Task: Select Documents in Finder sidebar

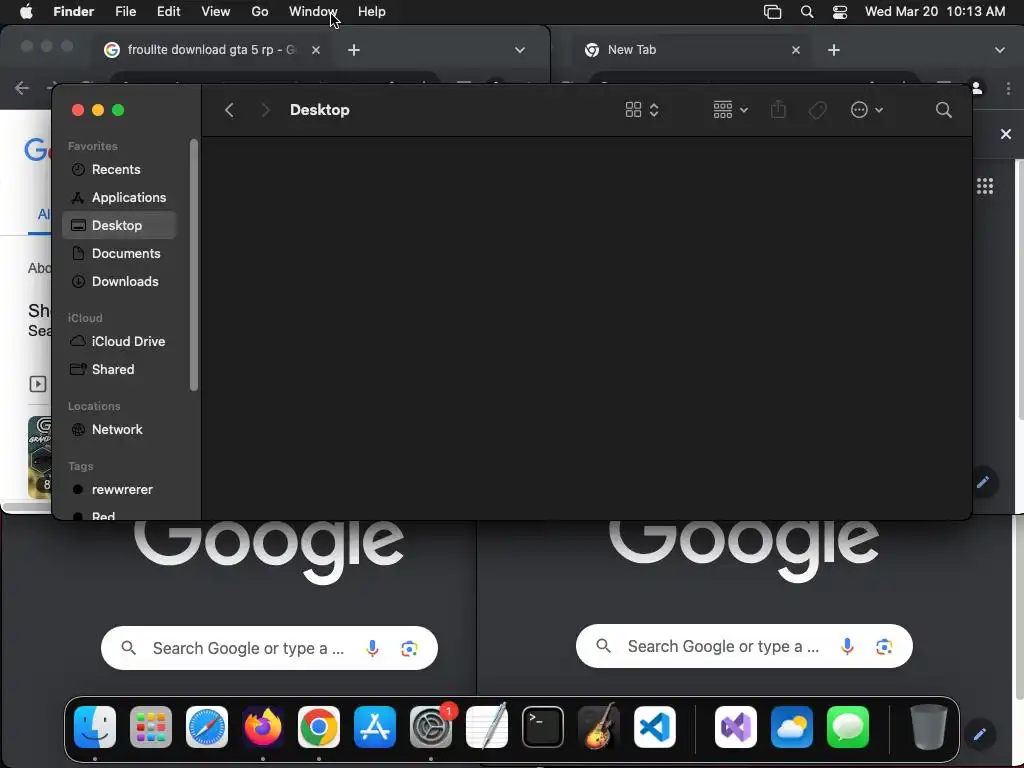Action: 120,253
